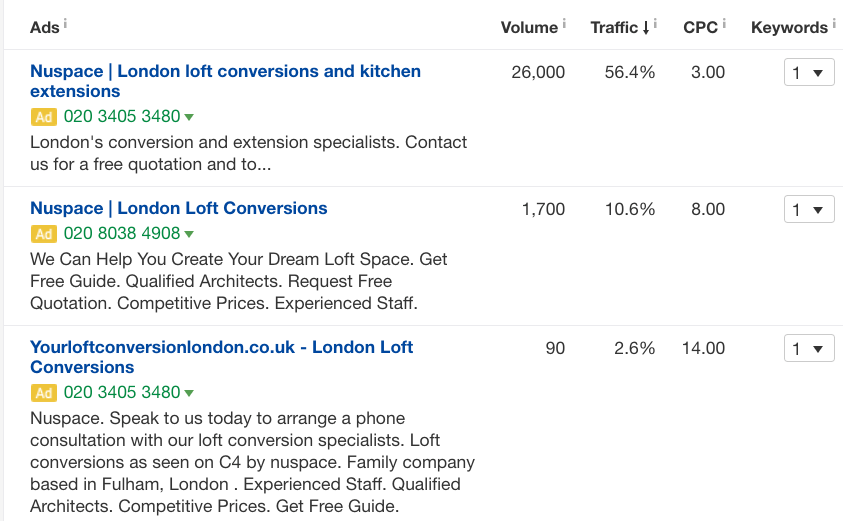The width and height of the screenshot is (843, 521).
Task: Click the yellow Ad badge of first ad
Action: [x=43, y=117]
